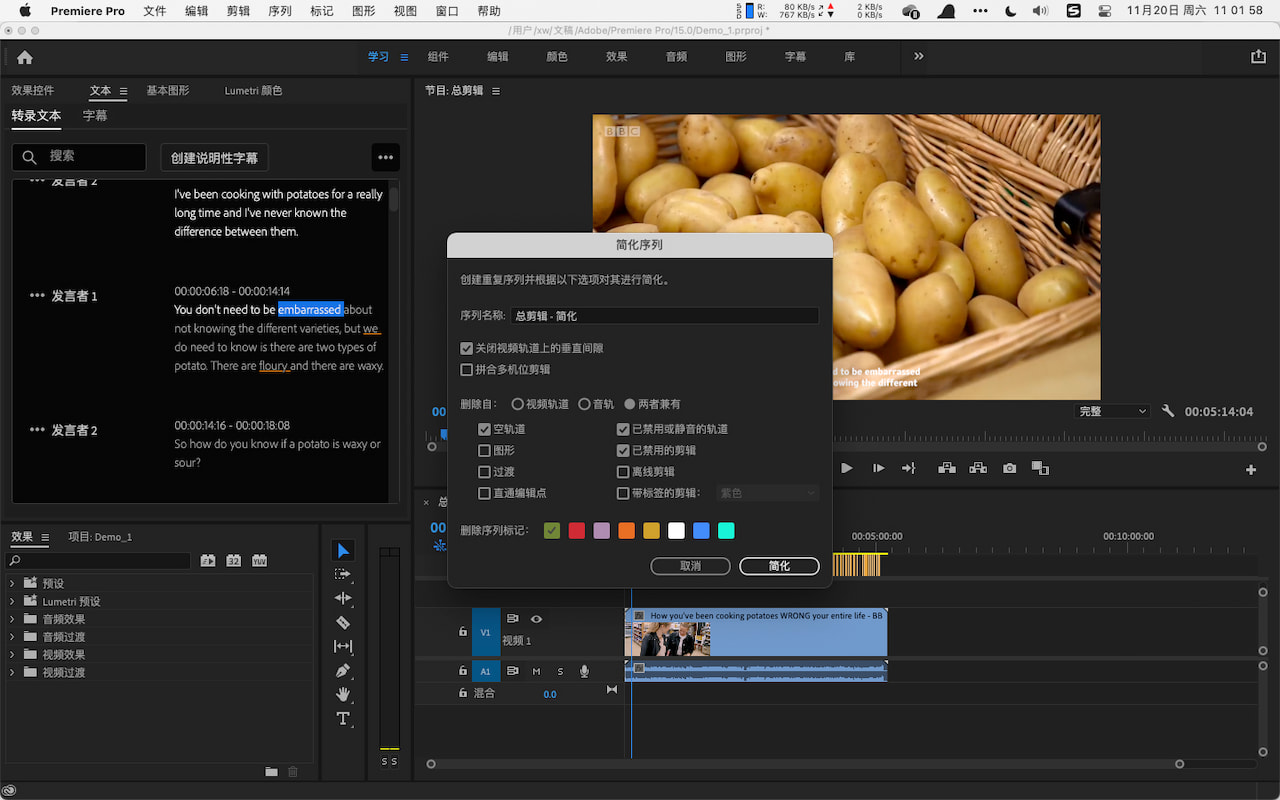Select the Selection tool in timeline toolbar

(x=343, y=550)
